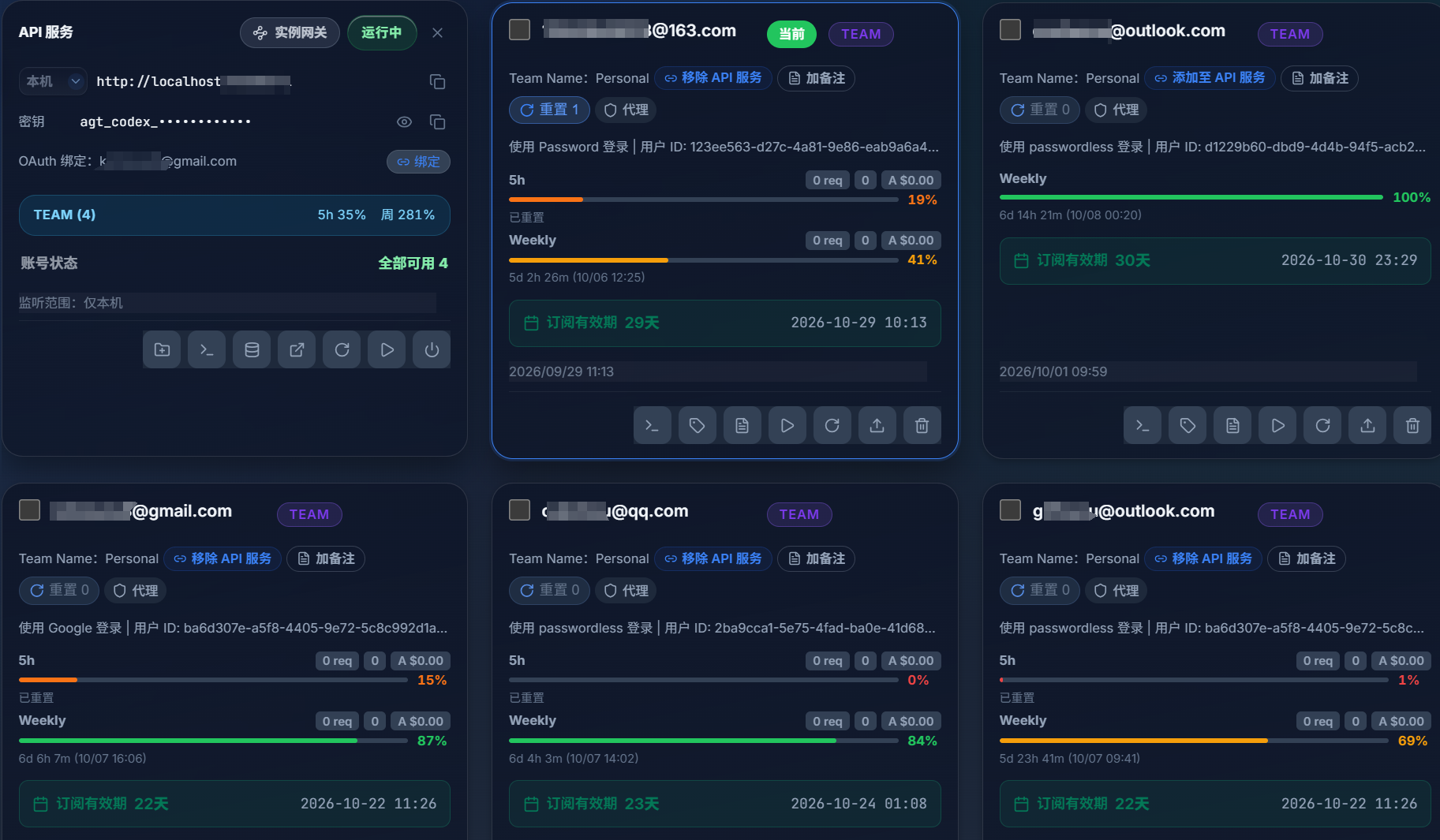Screen dimensions: 1440x840
Task: Open the 本机 host dropdown
Action: pos(52,81)
